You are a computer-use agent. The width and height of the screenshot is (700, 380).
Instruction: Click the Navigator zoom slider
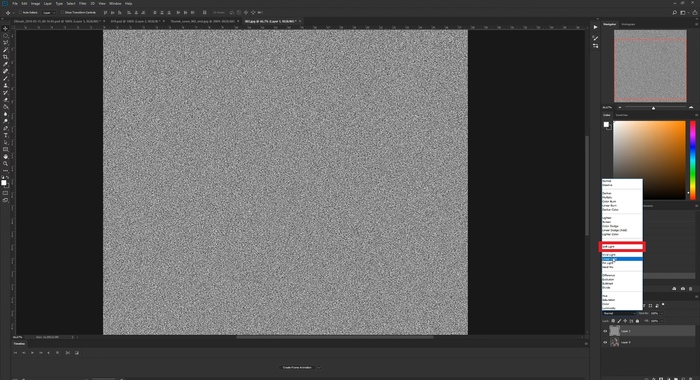tap(655, 108)
